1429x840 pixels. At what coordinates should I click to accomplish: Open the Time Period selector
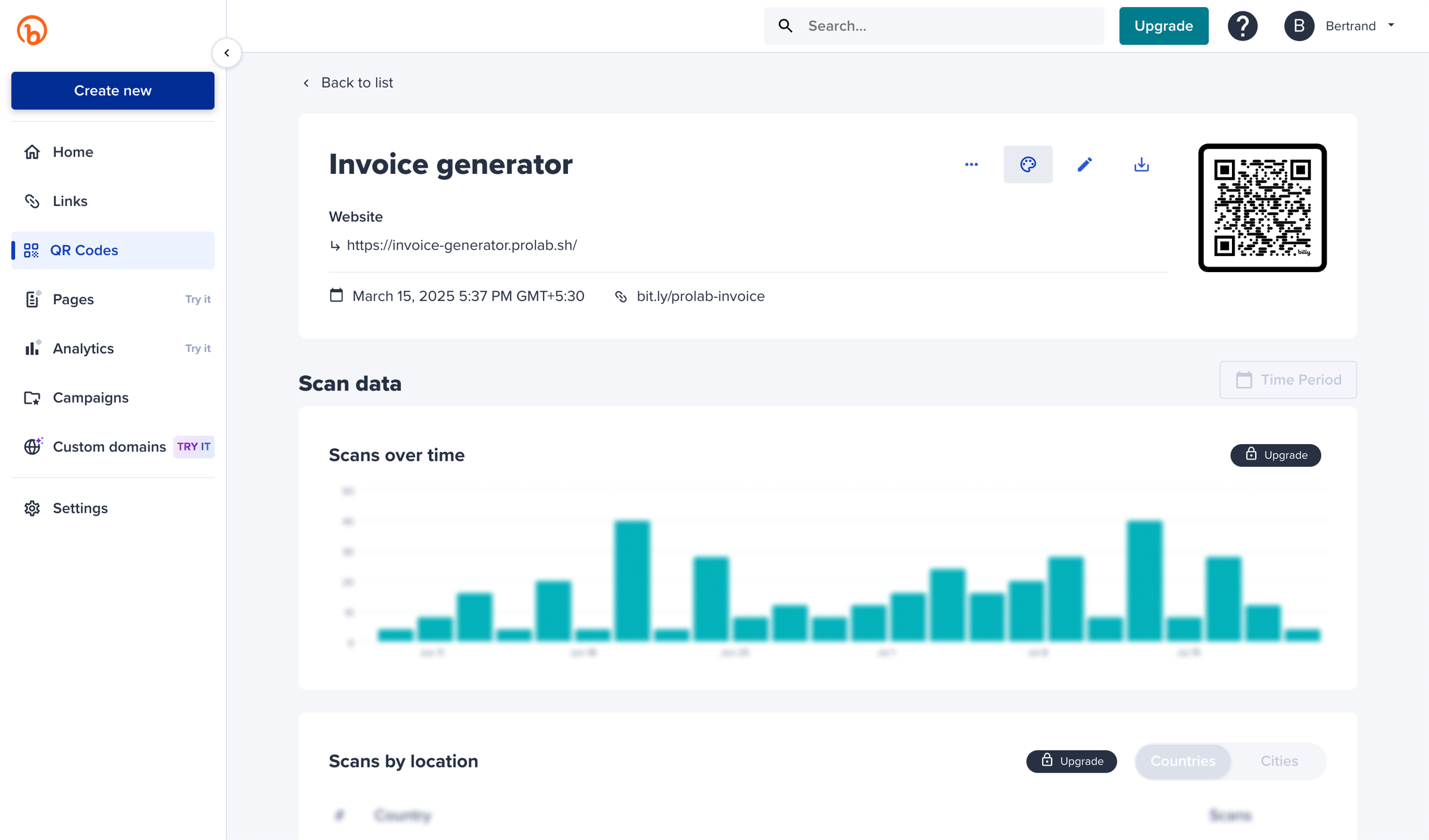click(1288, 380)
